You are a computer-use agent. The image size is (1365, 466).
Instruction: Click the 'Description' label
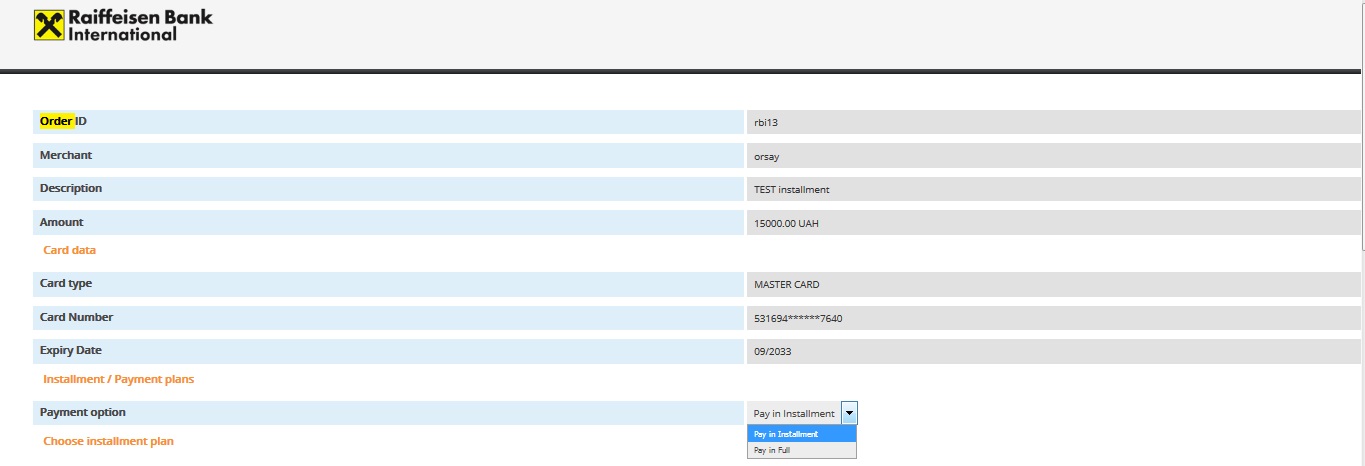pyautogui.click(x=71, y=188)
